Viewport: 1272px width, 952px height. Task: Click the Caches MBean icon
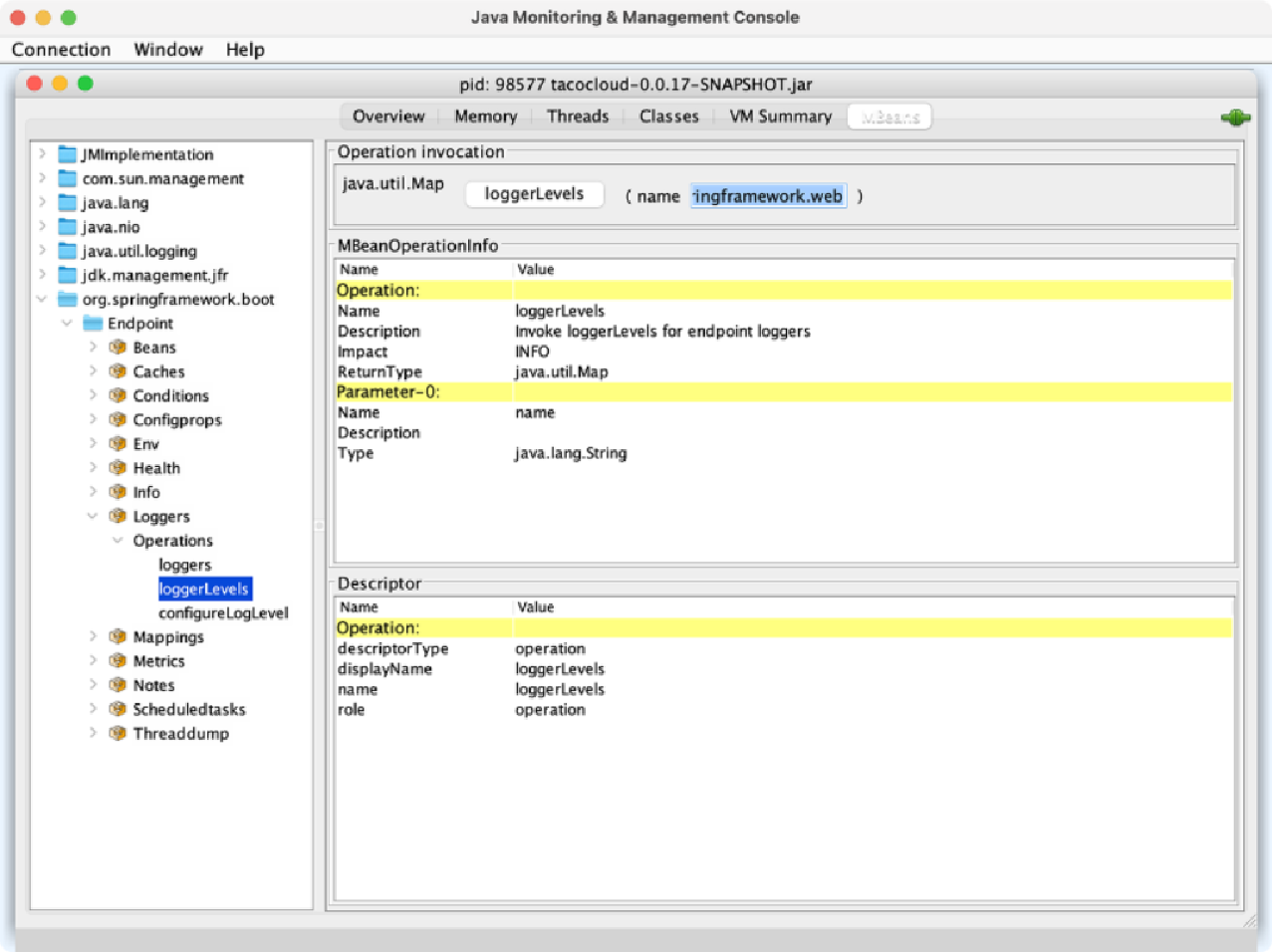point(118,371)
